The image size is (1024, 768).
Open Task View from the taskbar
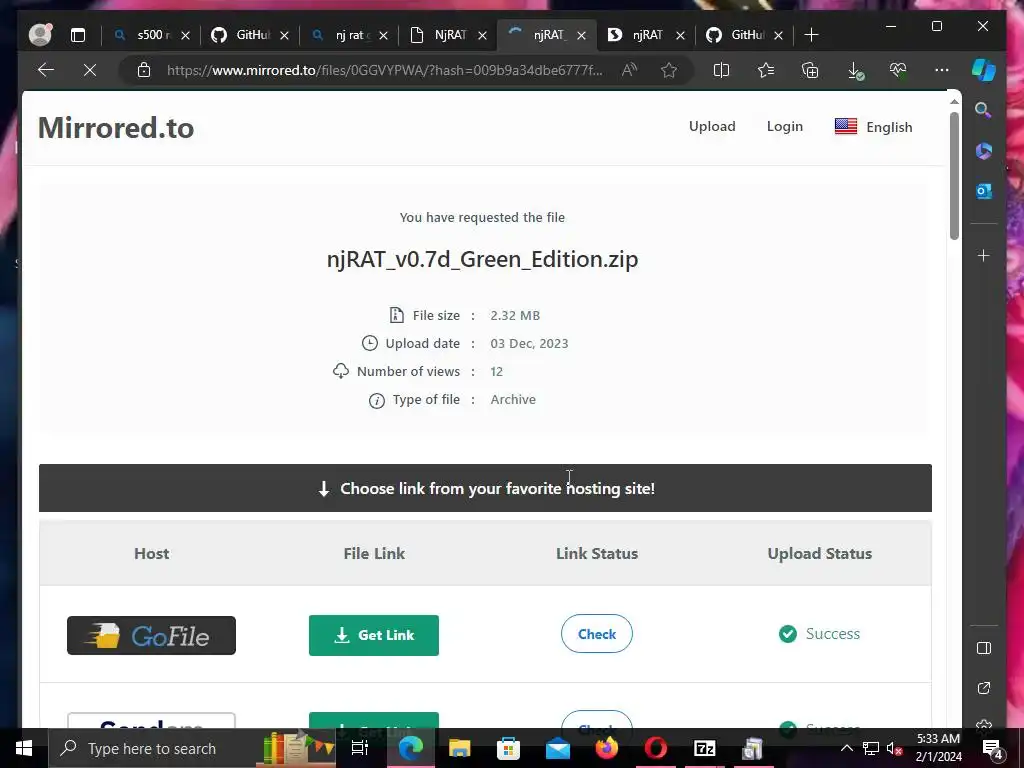coord(360,748)
